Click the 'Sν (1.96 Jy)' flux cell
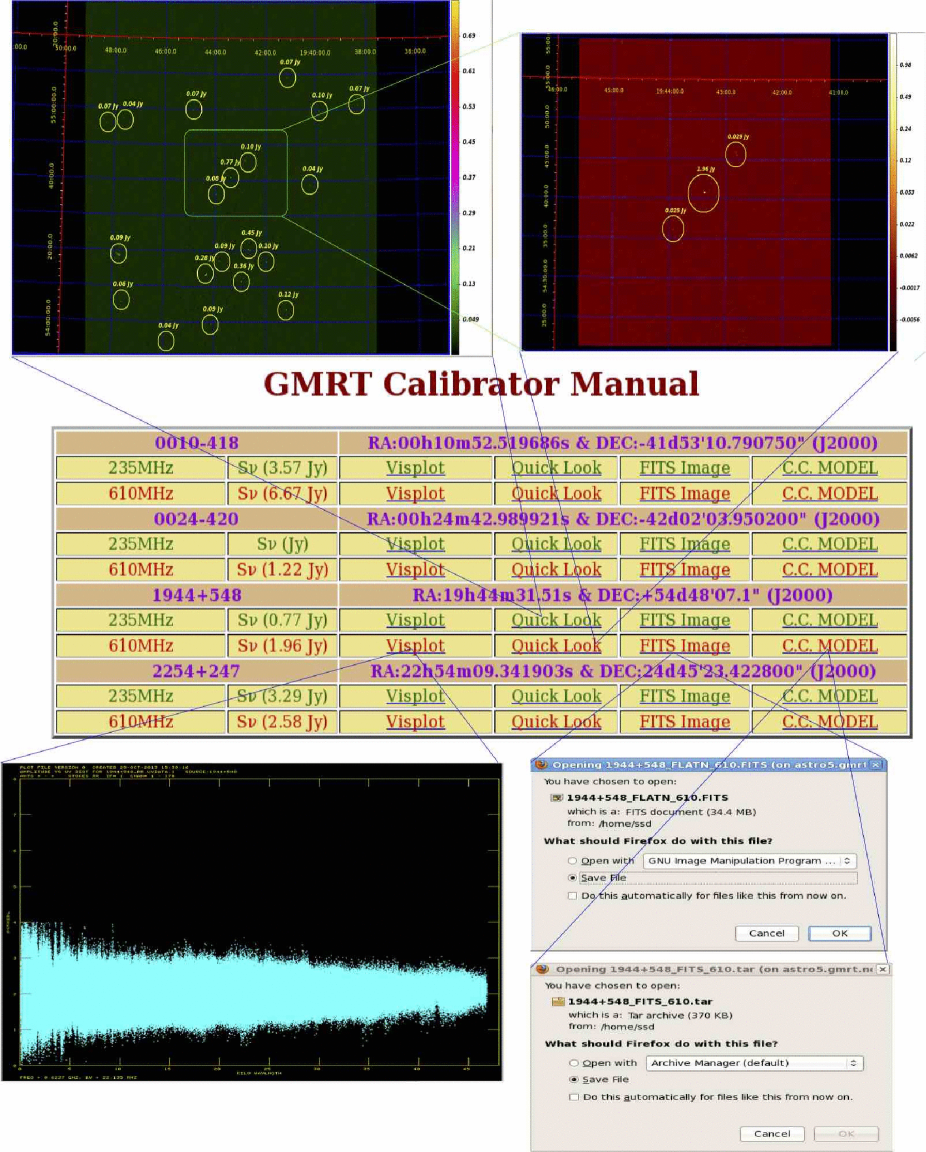Image resolution: width=926 pixels, height=1152 pixels. pyautogui.click(x=282, y=646)
